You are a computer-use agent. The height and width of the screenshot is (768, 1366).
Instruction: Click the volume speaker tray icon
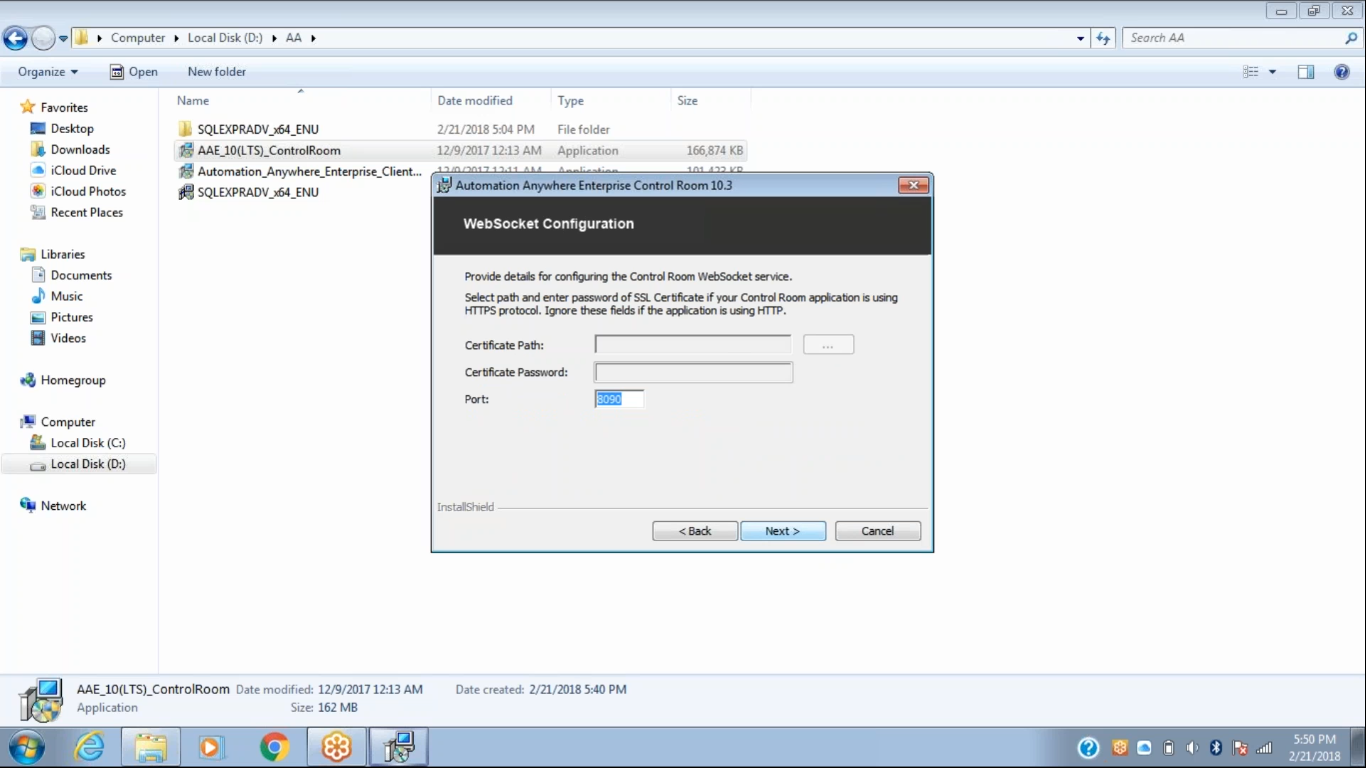click(1192, 748)
